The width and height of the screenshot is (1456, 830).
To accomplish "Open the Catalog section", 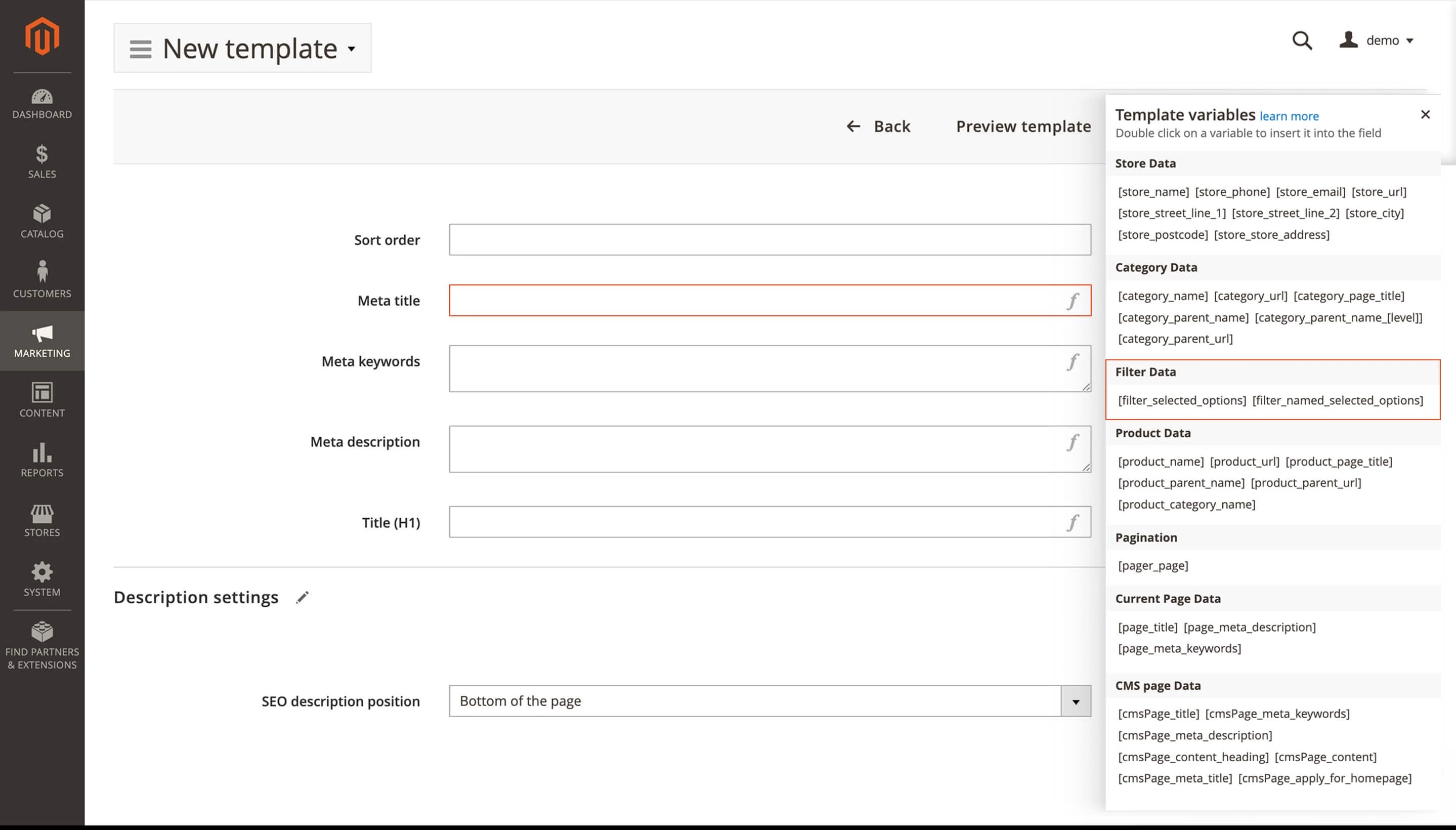I will (x=41, y=221).
